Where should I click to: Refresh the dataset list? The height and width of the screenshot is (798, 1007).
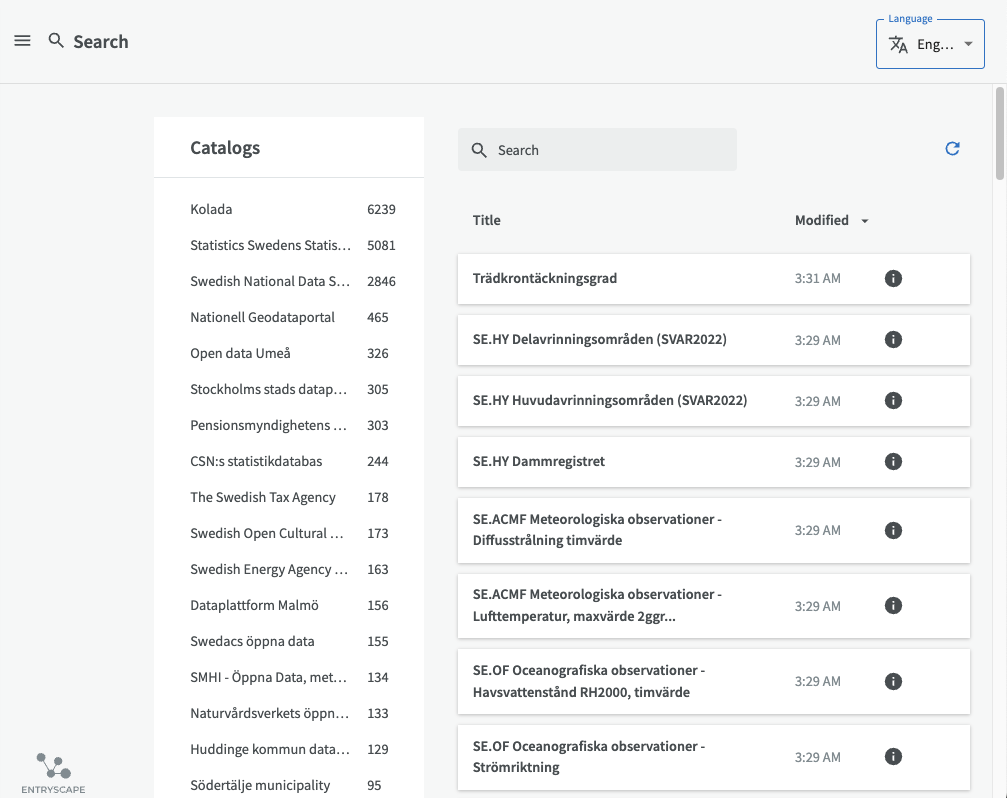[952, 149]
